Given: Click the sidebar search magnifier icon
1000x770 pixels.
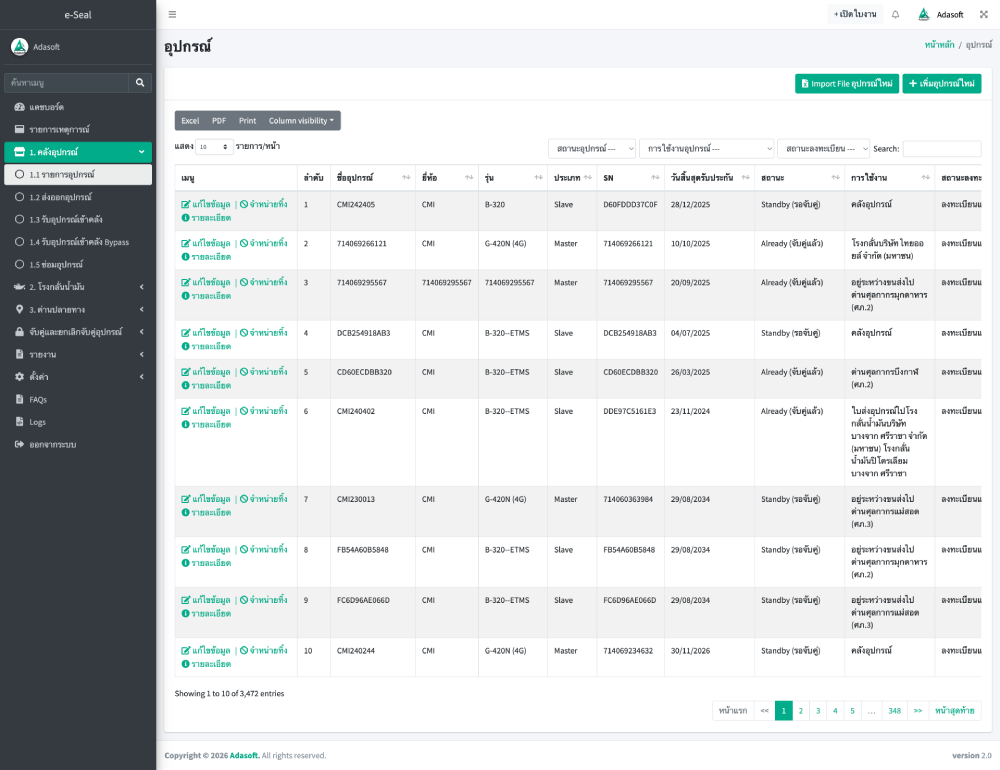Looking at the screenshot, I should (140, 83).
